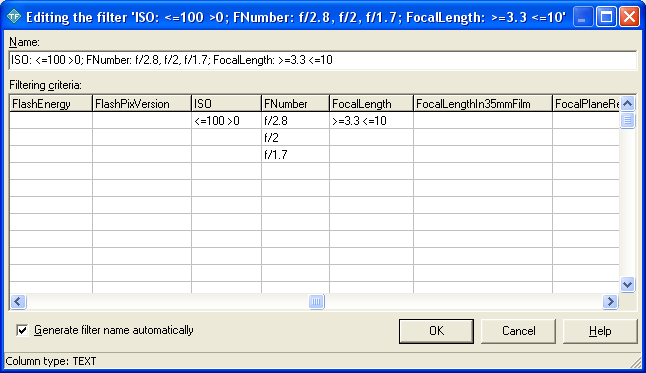The image size is (646, 373).
Task: Click the FocalLengthIn35mmFilm column header
Action: (x=483, y=104)
